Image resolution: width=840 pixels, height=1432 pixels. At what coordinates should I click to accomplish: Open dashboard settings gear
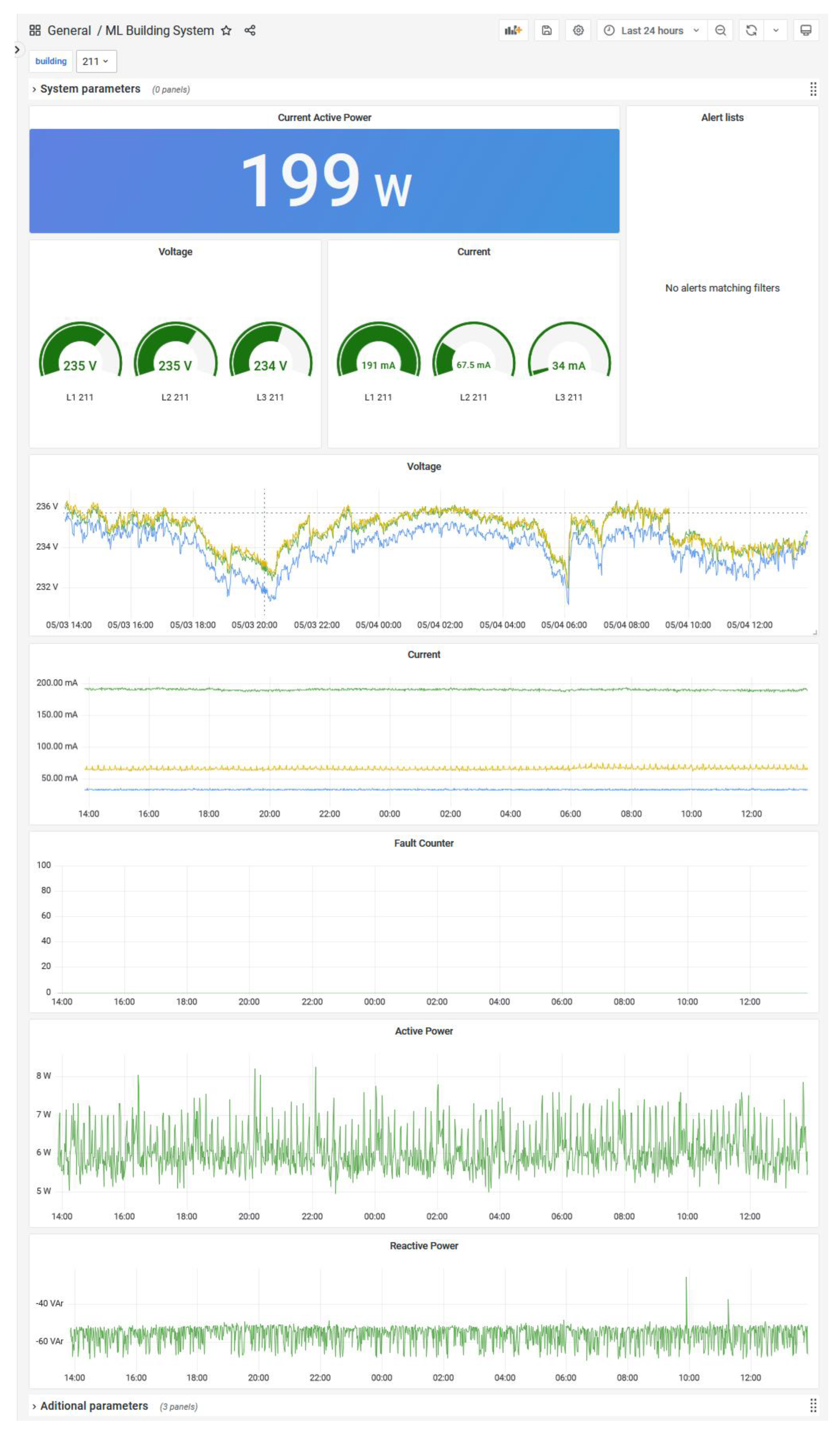tap(578, 31)
